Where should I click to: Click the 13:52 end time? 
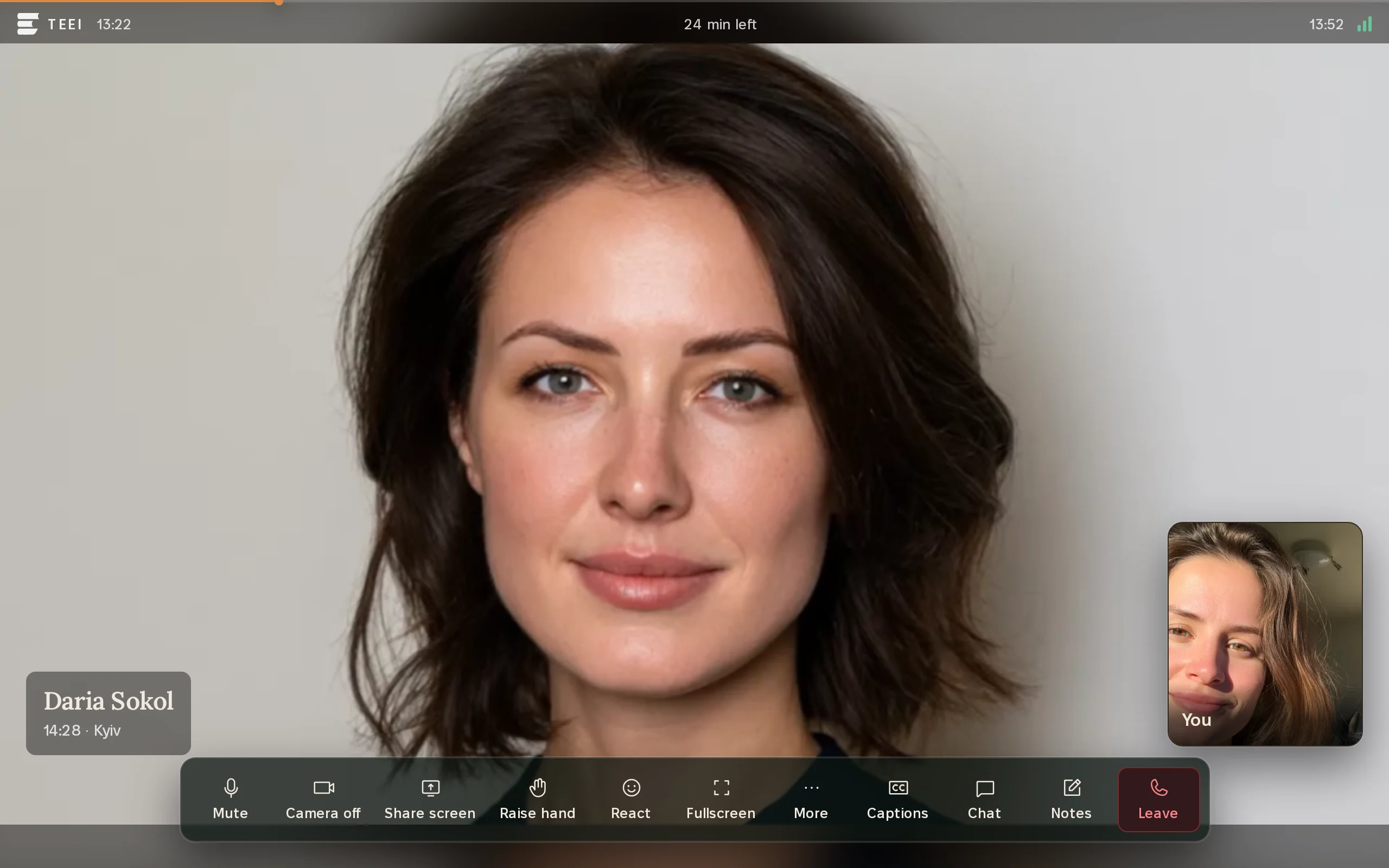coord(1326,24)
